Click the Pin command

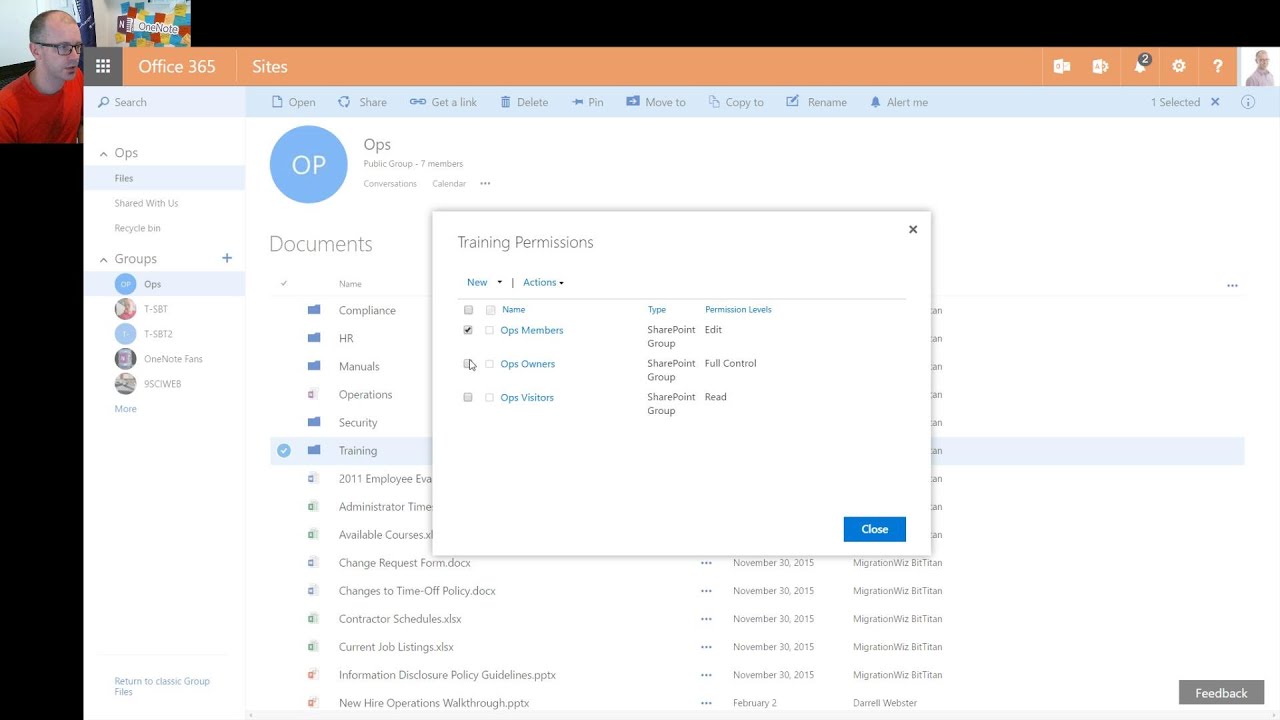(587, 102)
